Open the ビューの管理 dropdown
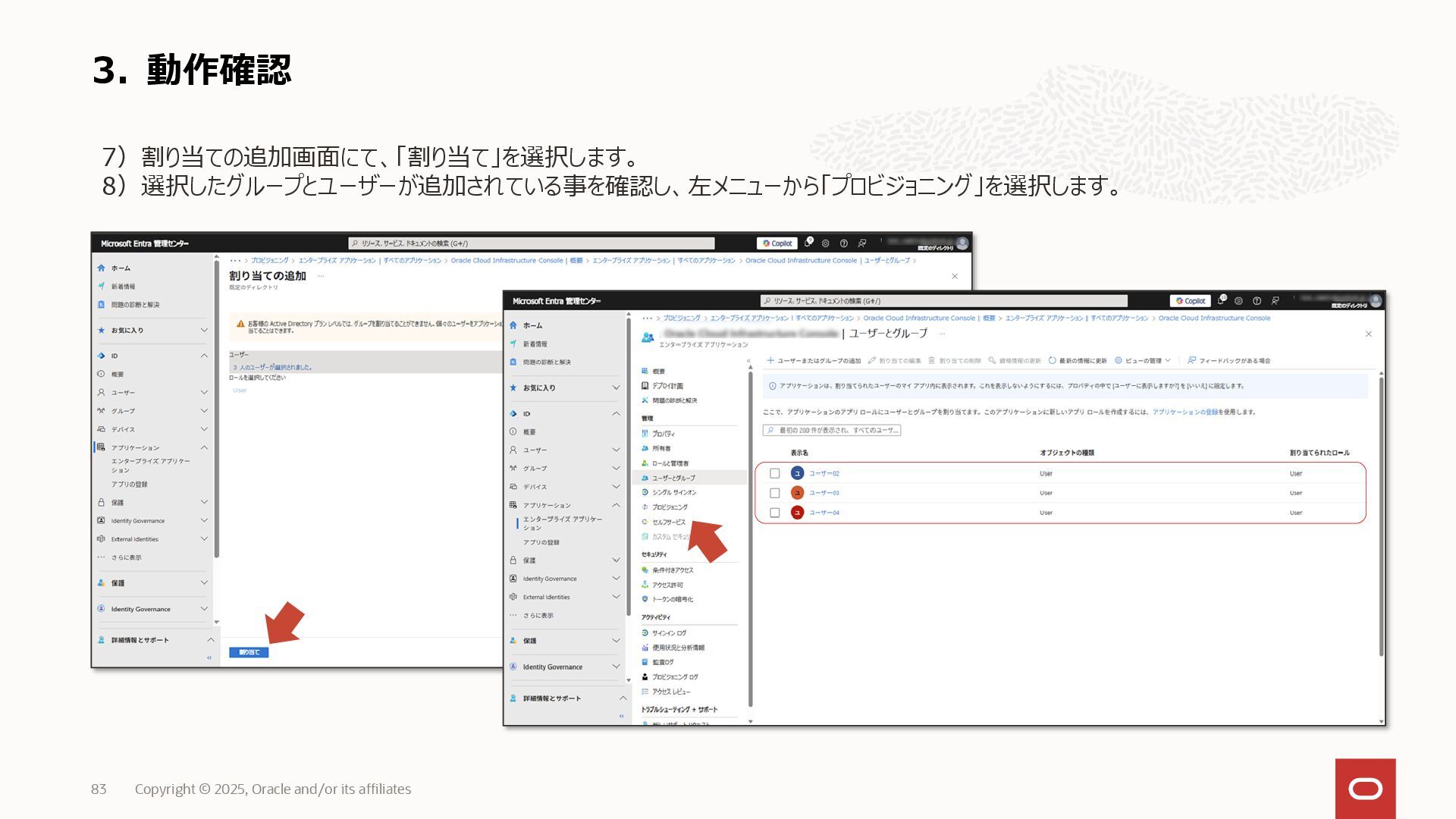The width and height of the screenshot is (1456, 819). 1142,361
